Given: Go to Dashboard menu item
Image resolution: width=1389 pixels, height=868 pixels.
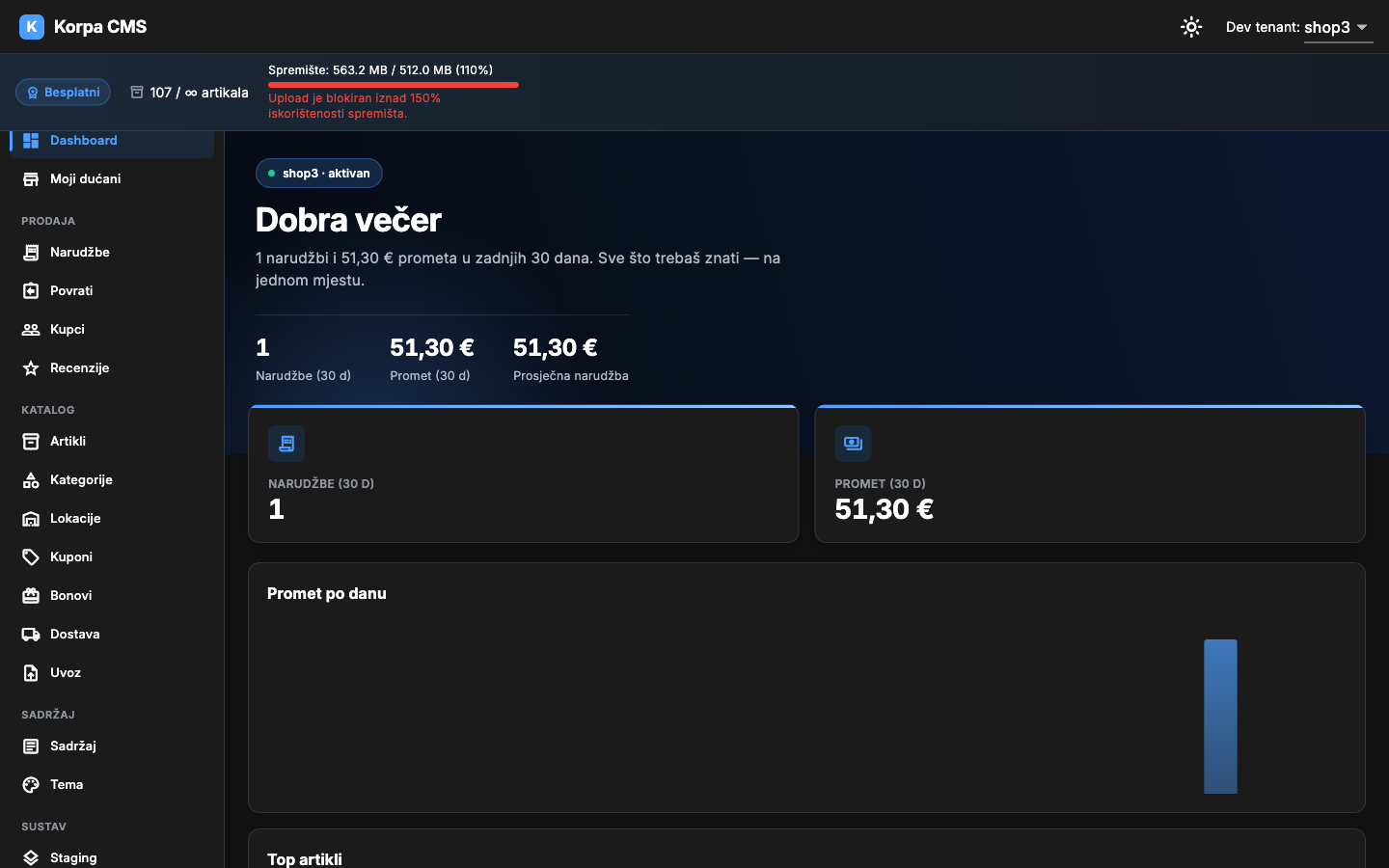Looking at the screenshot, I should click(x=112, y=141).
